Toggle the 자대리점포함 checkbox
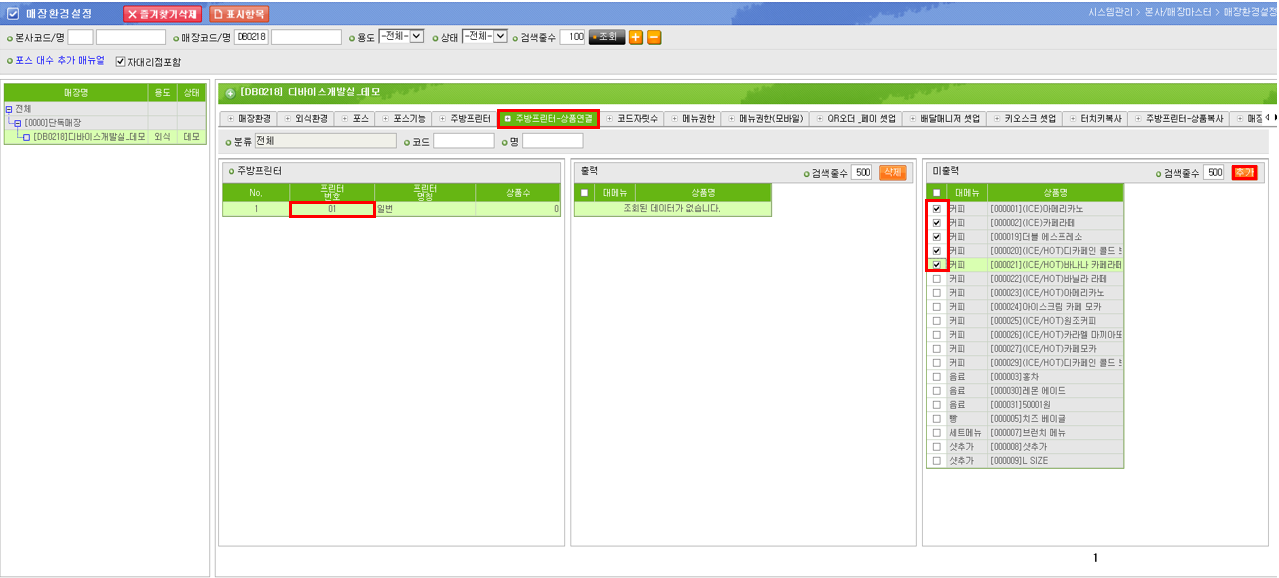The width and height of the screenshot is (1279, 578). pos(121,62)
